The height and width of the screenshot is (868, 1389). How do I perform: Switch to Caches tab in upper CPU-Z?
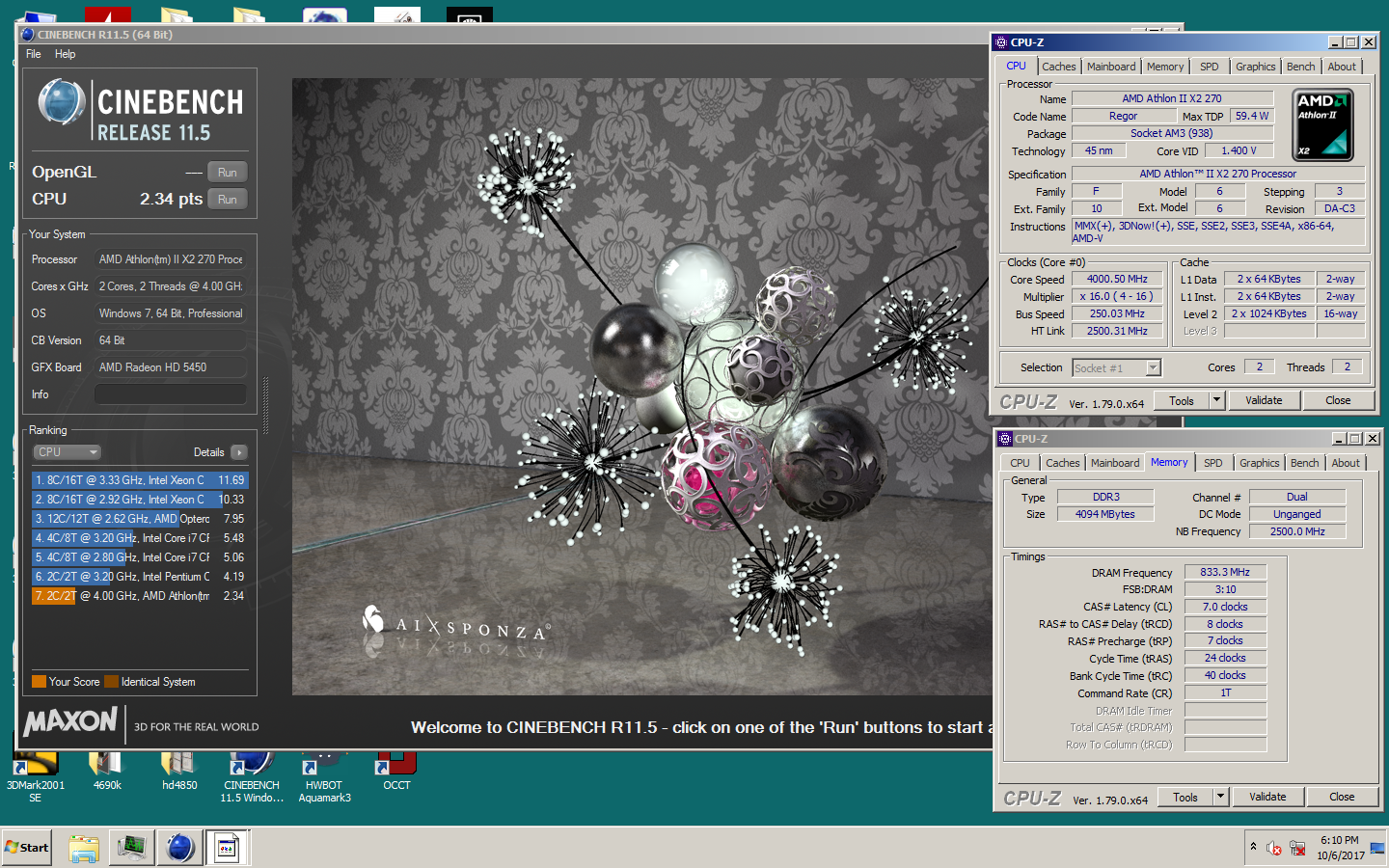pos(1058,67)
